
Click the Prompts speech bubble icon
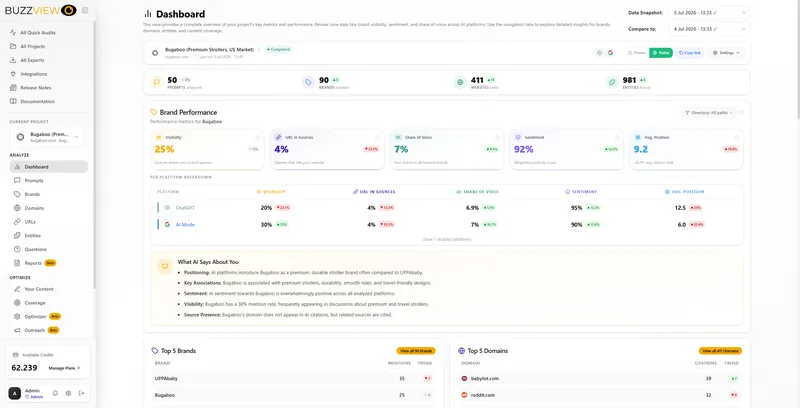tap(17, 181)
